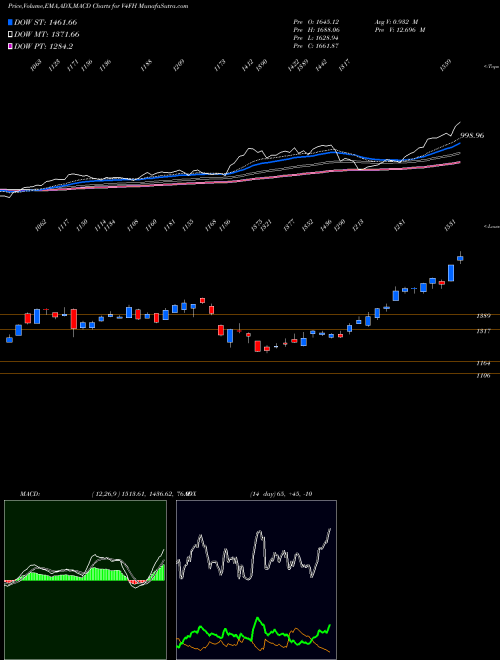The height and width of the screenshot is (660, 500).
Task: Open the green MACD histogram panel
Action: 85,580
